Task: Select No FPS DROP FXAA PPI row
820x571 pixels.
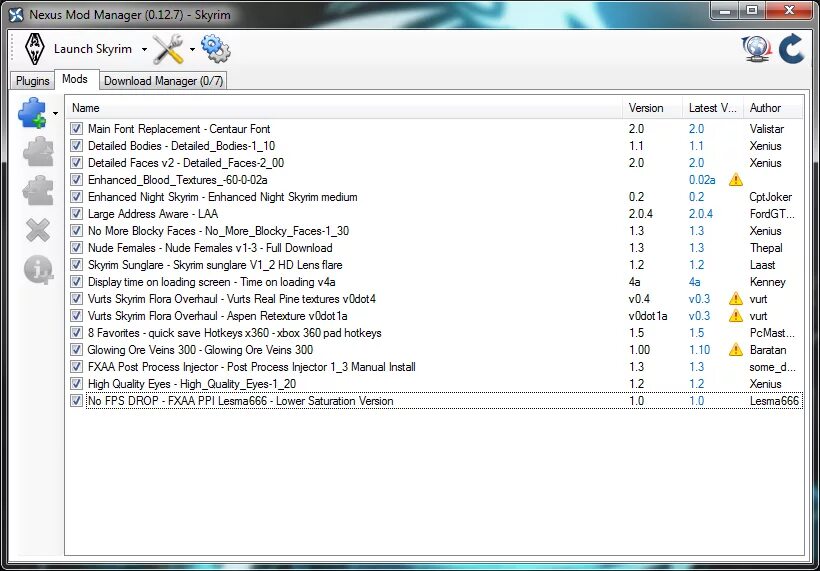Action: click(435, 401)
